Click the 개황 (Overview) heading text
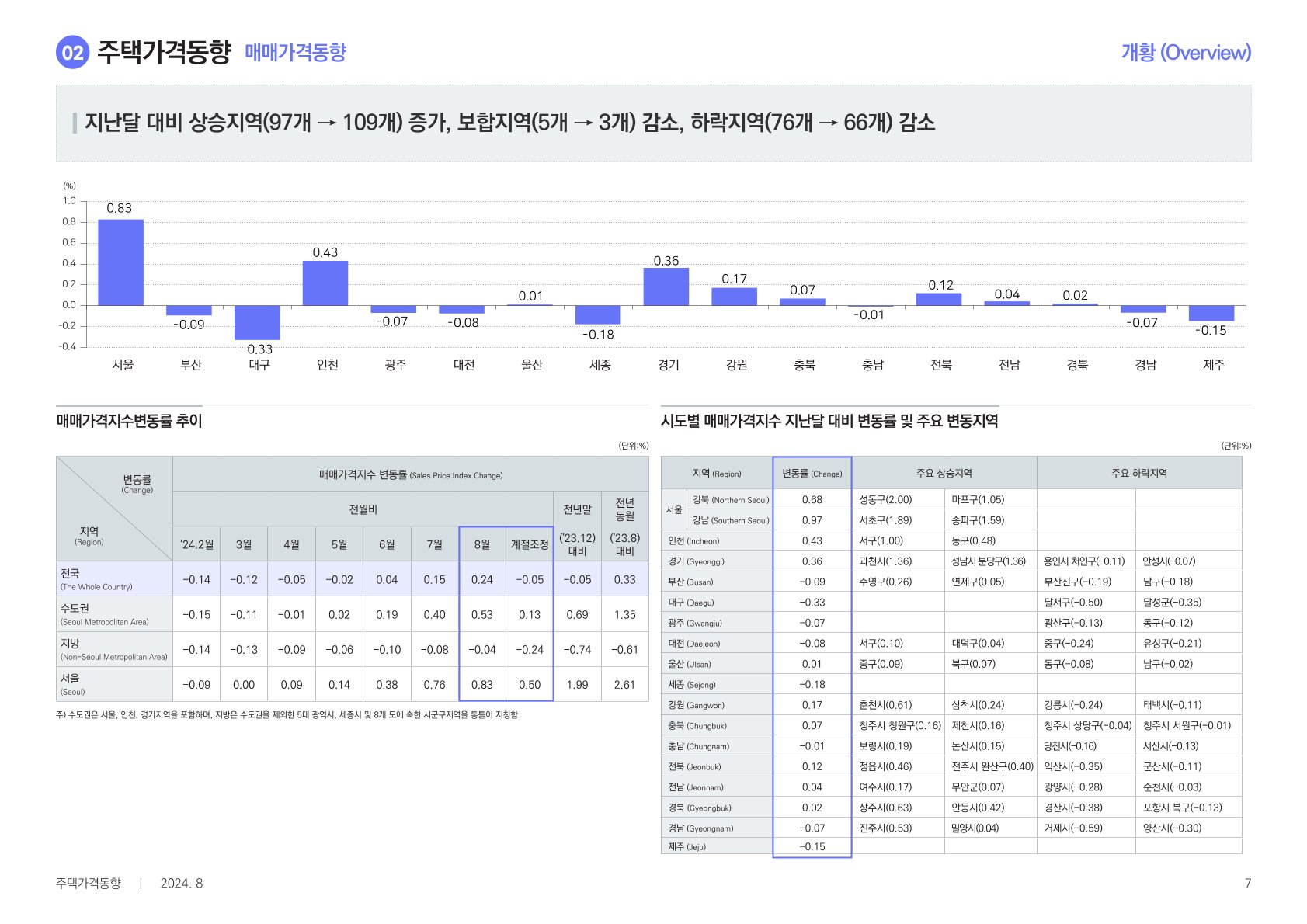The image size is (1307, 924). [x=1185, y=53]
